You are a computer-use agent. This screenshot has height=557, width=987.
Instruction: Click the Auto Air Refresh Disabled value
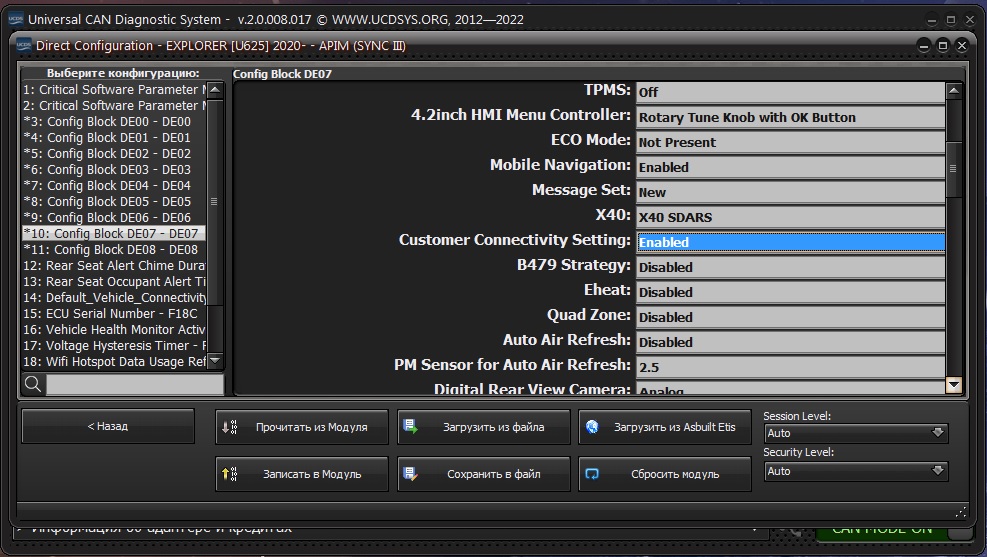tap(790, 342)
